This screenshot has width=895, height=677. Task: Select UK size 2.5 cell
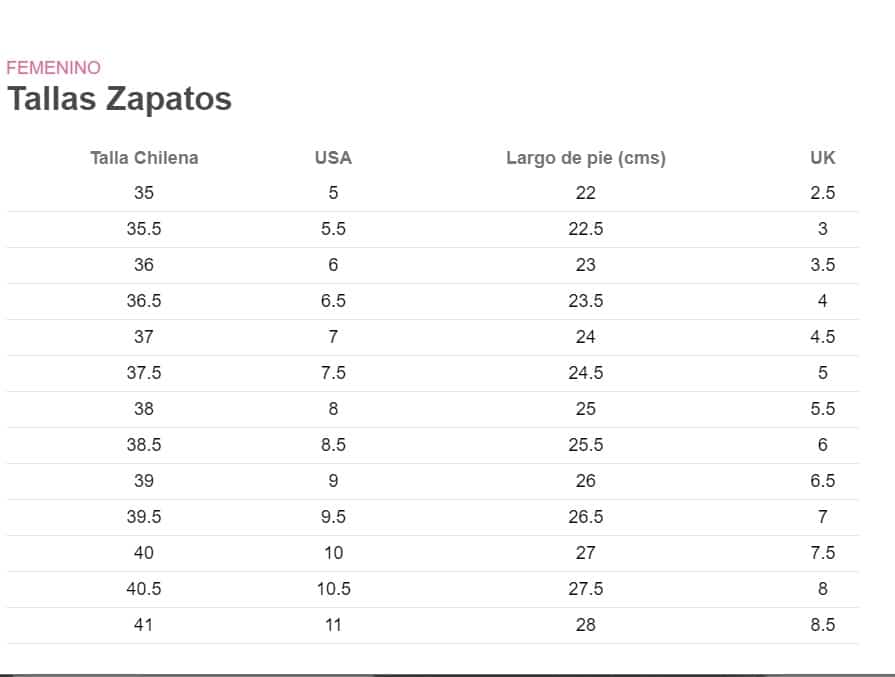[823, 193]
